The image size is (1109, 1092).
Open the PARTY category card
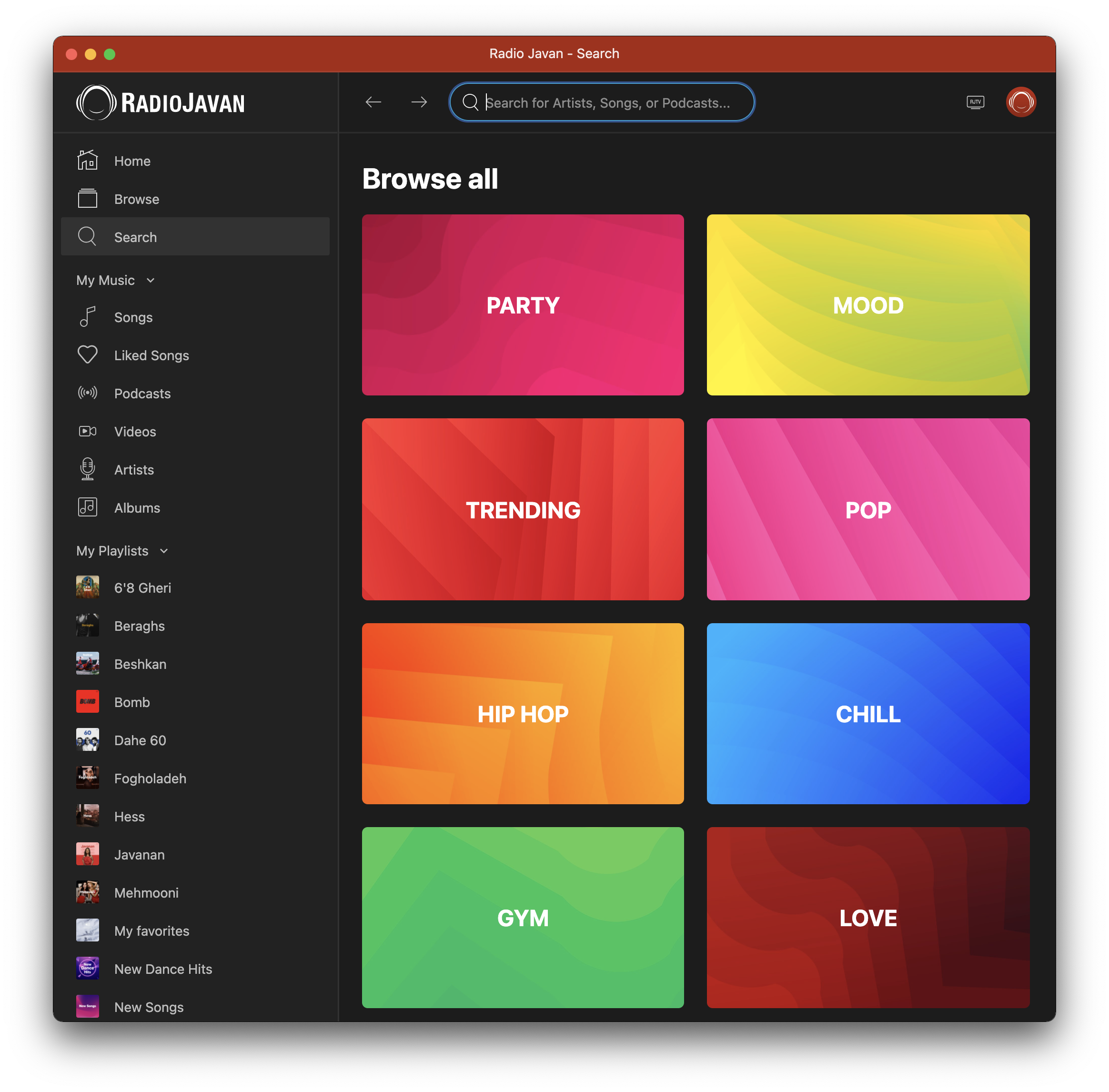tap(523, 305)
